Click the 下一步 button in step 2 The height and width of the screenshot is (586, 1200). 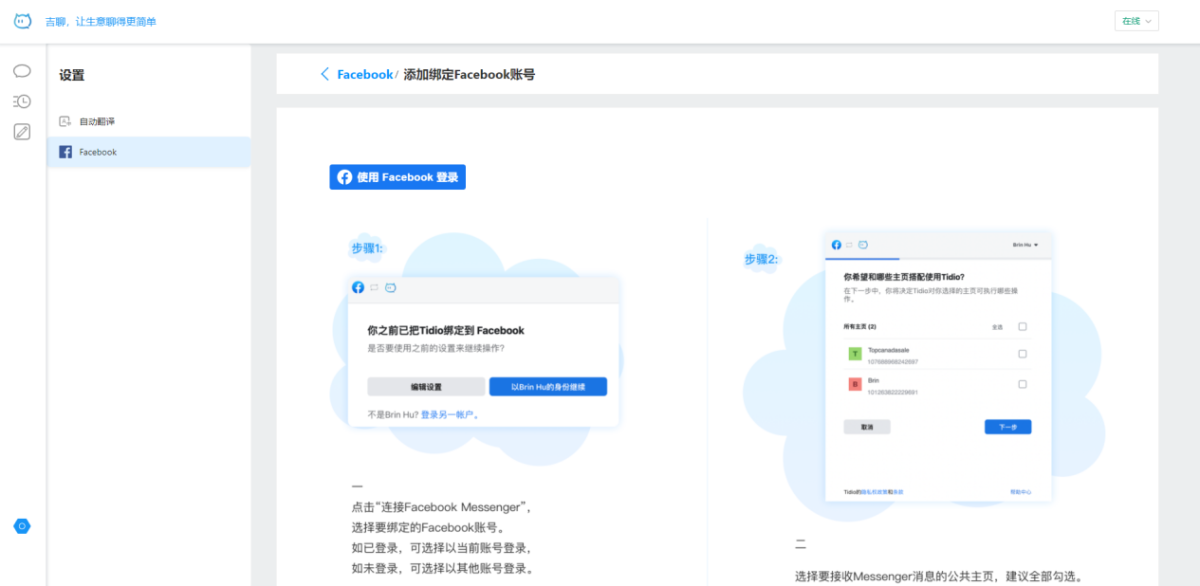[1007, 427]
